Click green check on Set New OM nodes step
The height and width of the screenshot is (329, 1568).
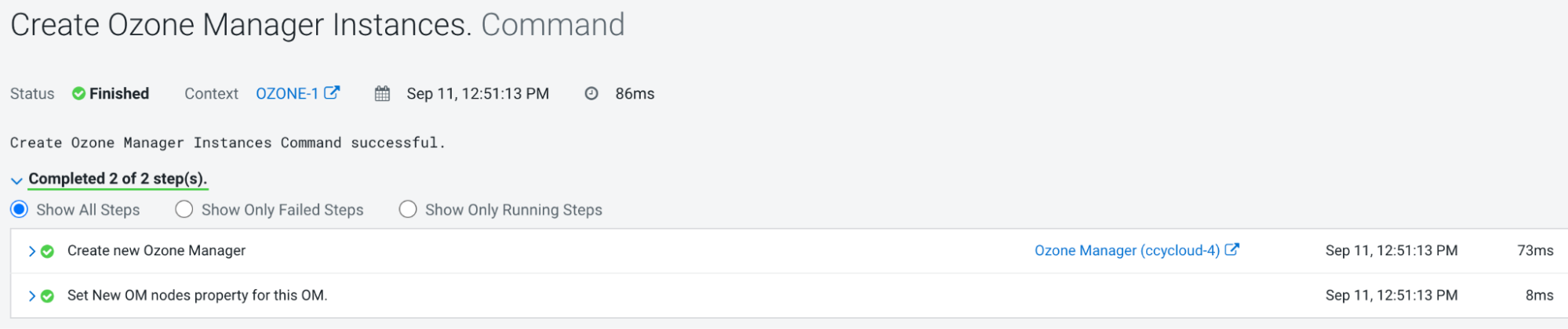point(47,296)
